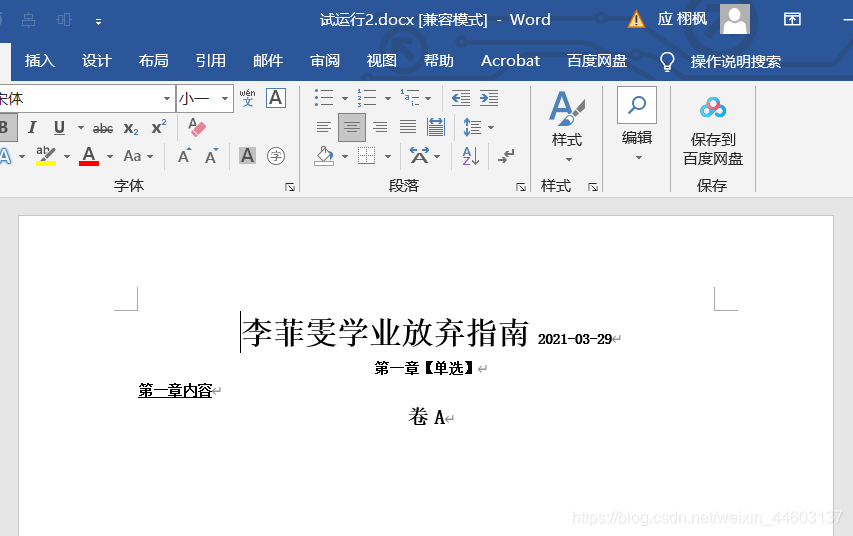Open the 引用 tab
Viewport: 853px width, 536px height.
[x=211, y=61]
